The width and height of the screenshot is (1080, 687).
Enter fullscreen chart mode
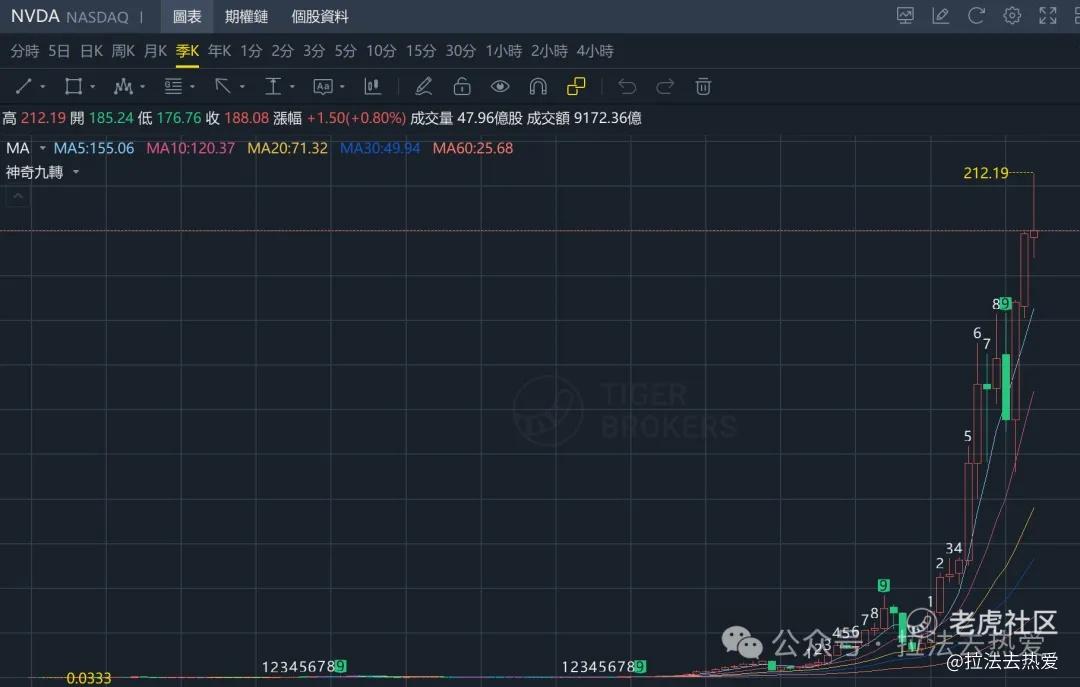[1048, 15]
